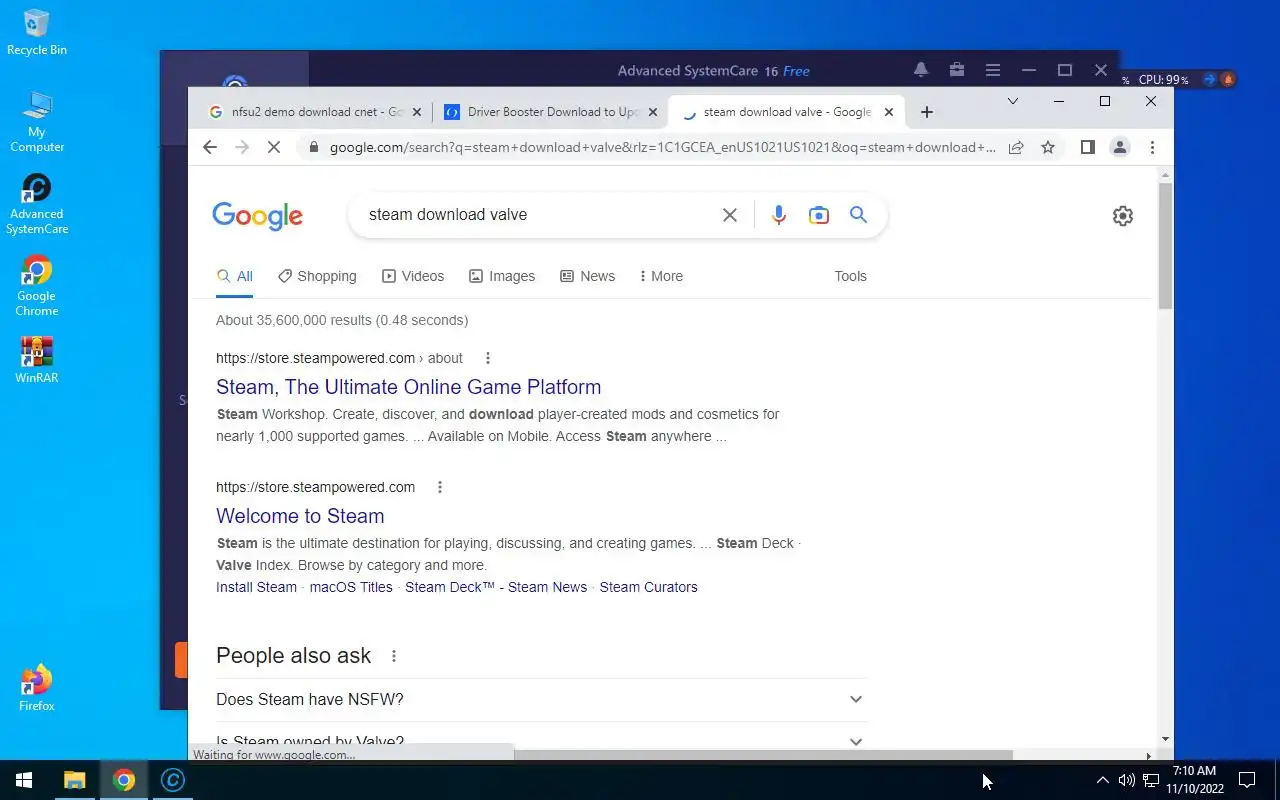Open options for the store.steampowered.com about result
Image resolution: width=1280 pixels, height=800 pixels.
pos(488,358)
